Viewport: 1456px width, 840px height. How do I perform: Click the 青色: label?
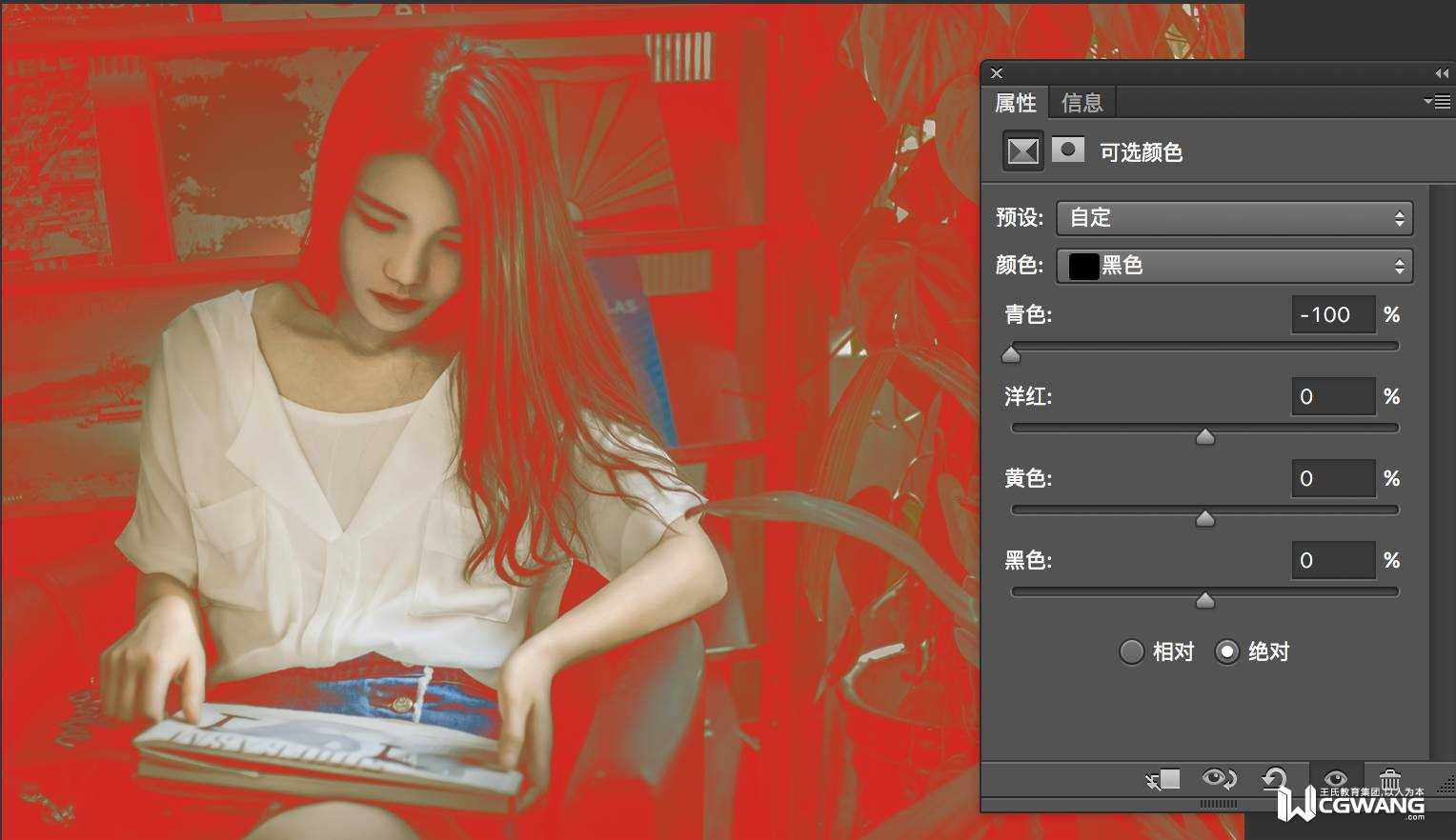coord(1028,314)
